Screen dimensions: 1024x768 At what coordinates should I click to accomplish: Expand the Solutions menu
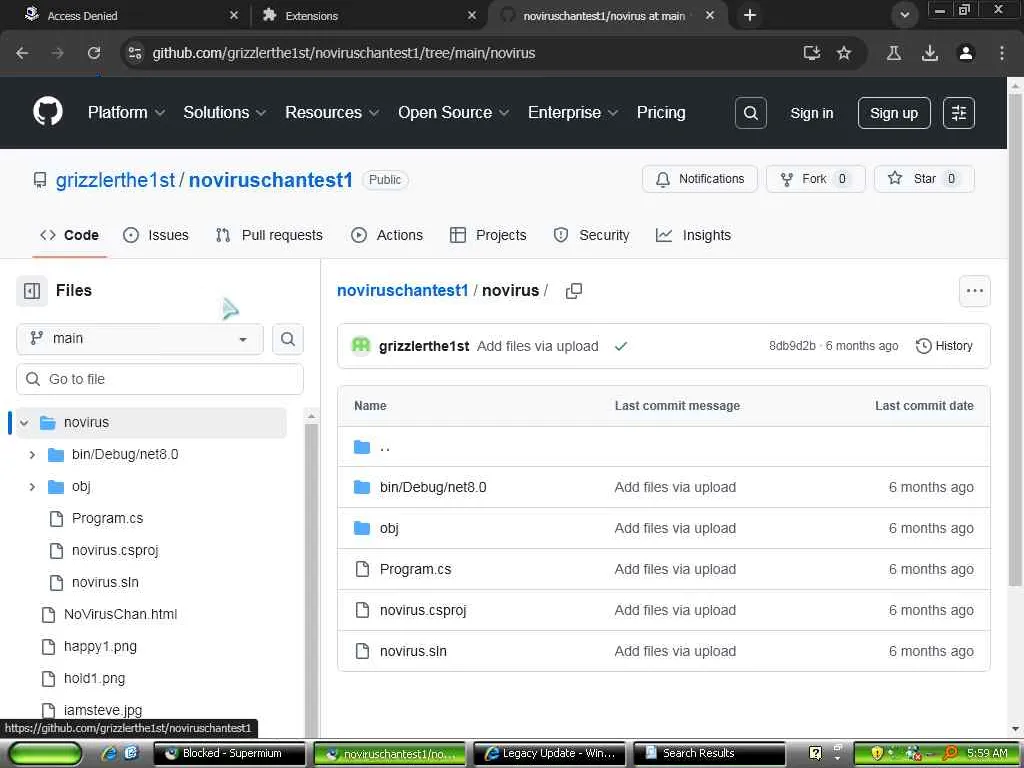[225, 112]
